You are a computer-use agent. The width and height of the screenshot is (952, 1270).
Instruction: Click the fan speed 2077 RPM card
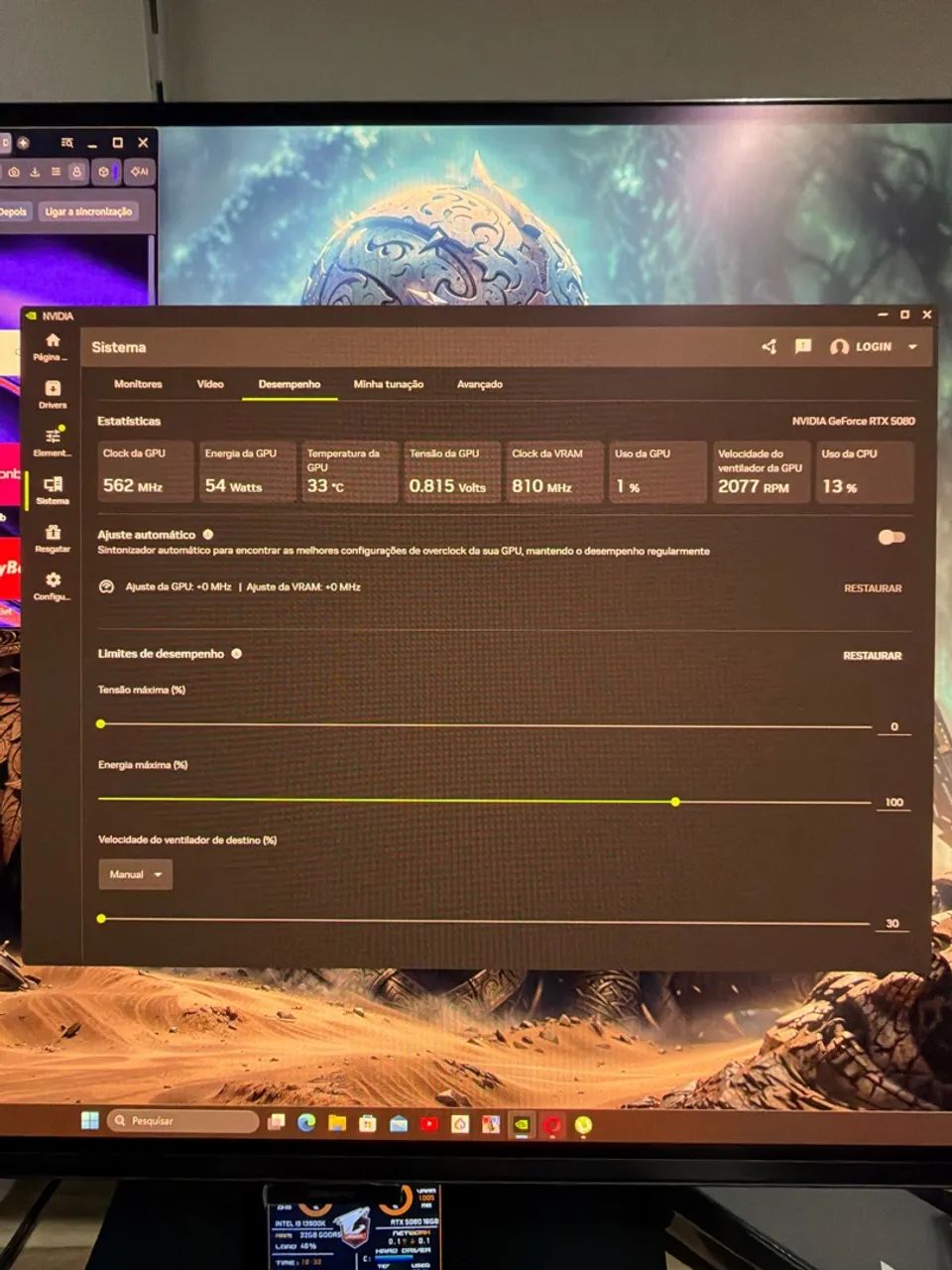click(x=762, y=471)
